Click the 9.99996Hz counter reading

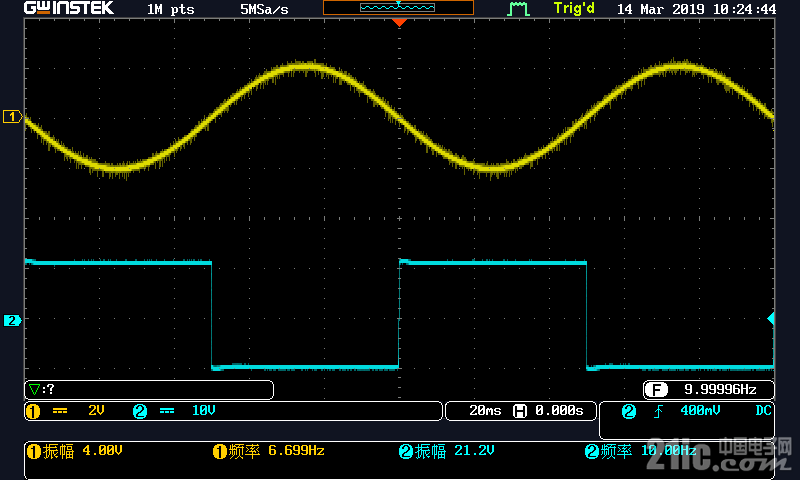click(x=720, y=390)
